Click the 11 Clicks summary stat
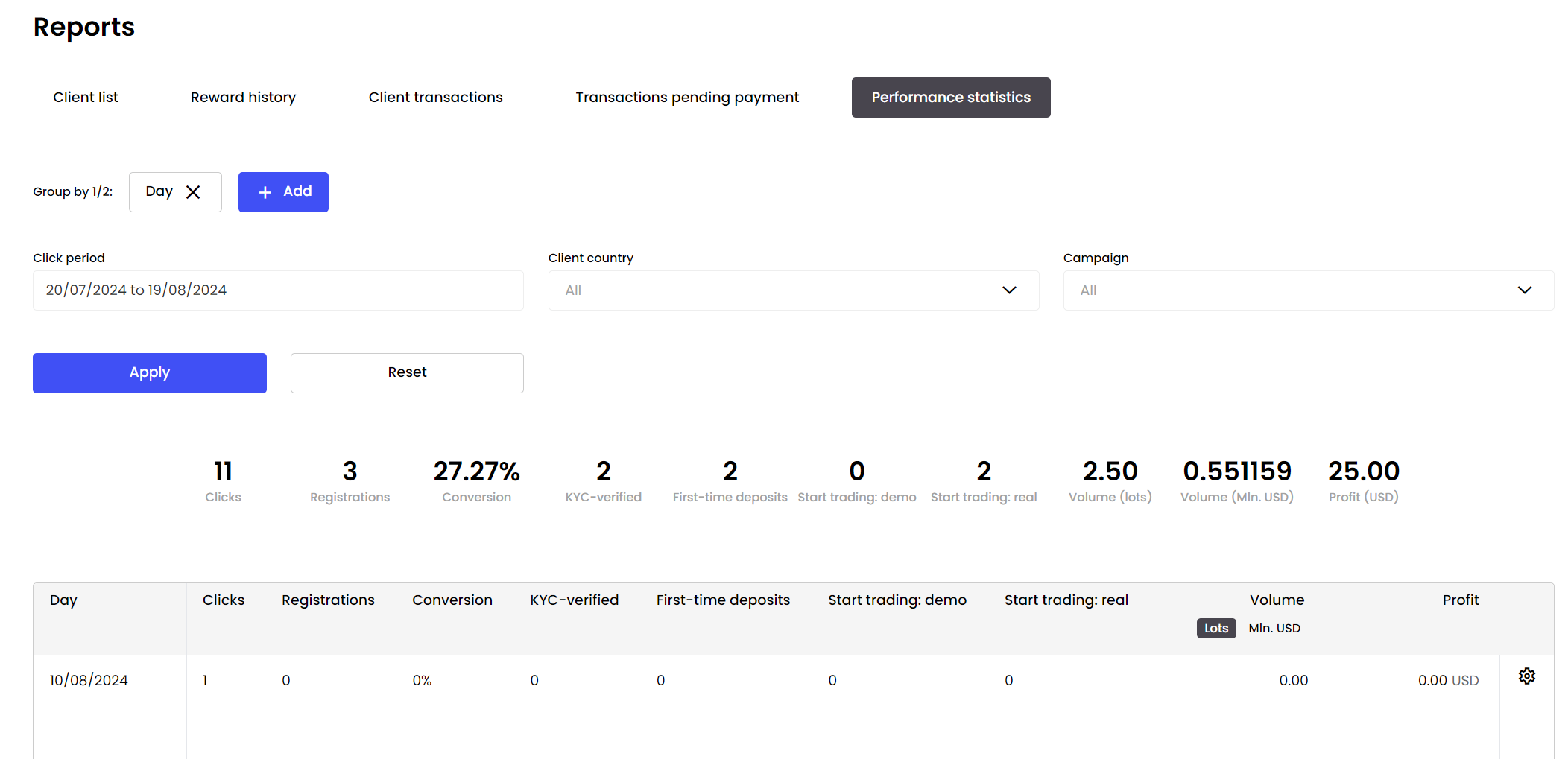Image resolution: width=1568 pixels, height=759 pixels. point(223,482)
